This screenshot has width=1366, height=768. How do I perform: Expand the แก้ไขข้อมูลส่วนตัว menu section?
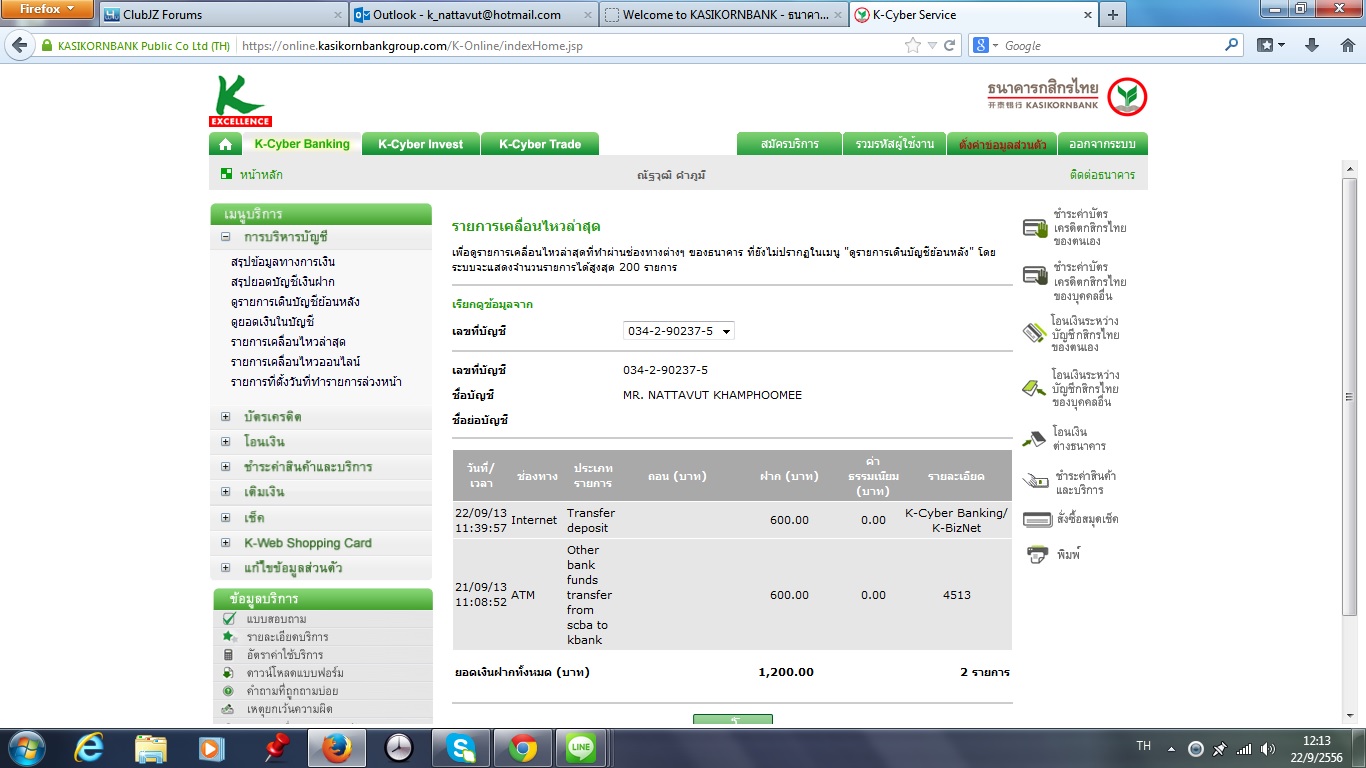tap(226, 568)
